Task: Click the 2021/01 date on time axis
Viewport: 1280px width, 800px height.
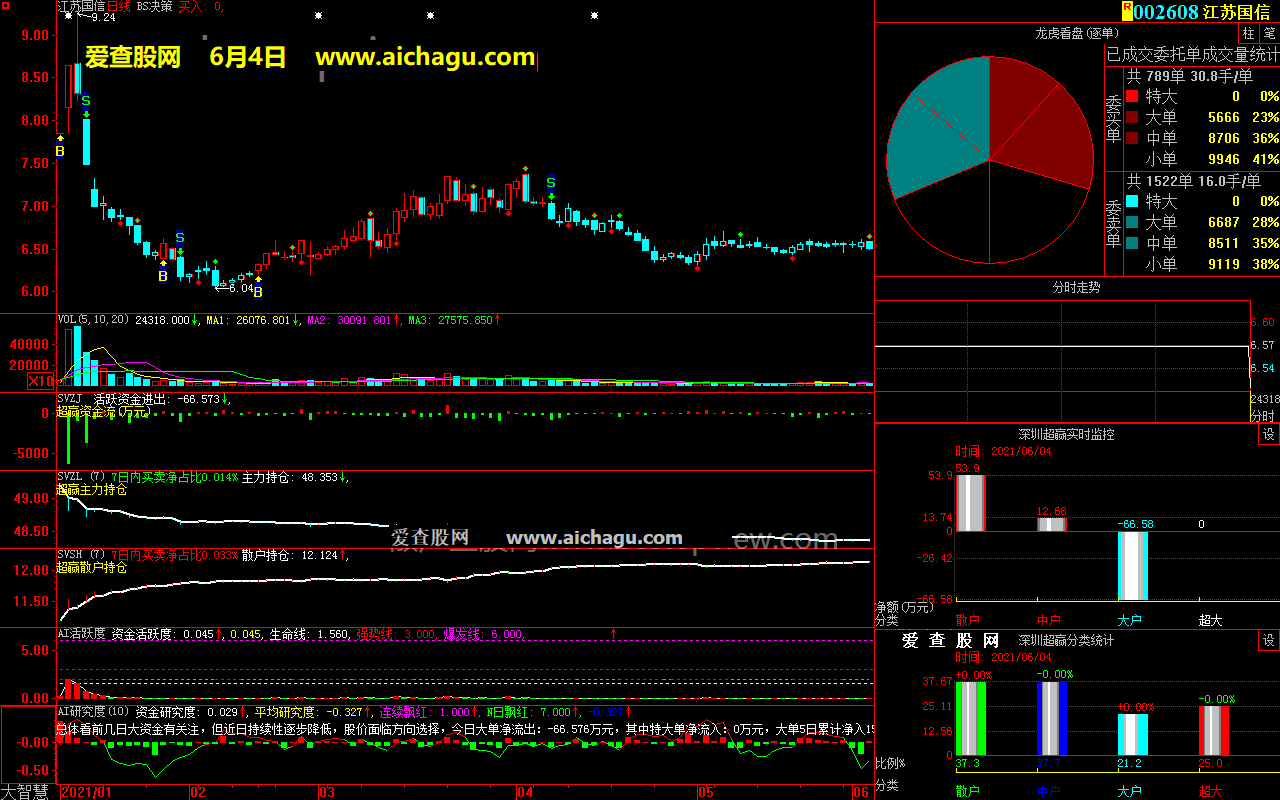Action: pyautogui.click(x=88, y=792)
